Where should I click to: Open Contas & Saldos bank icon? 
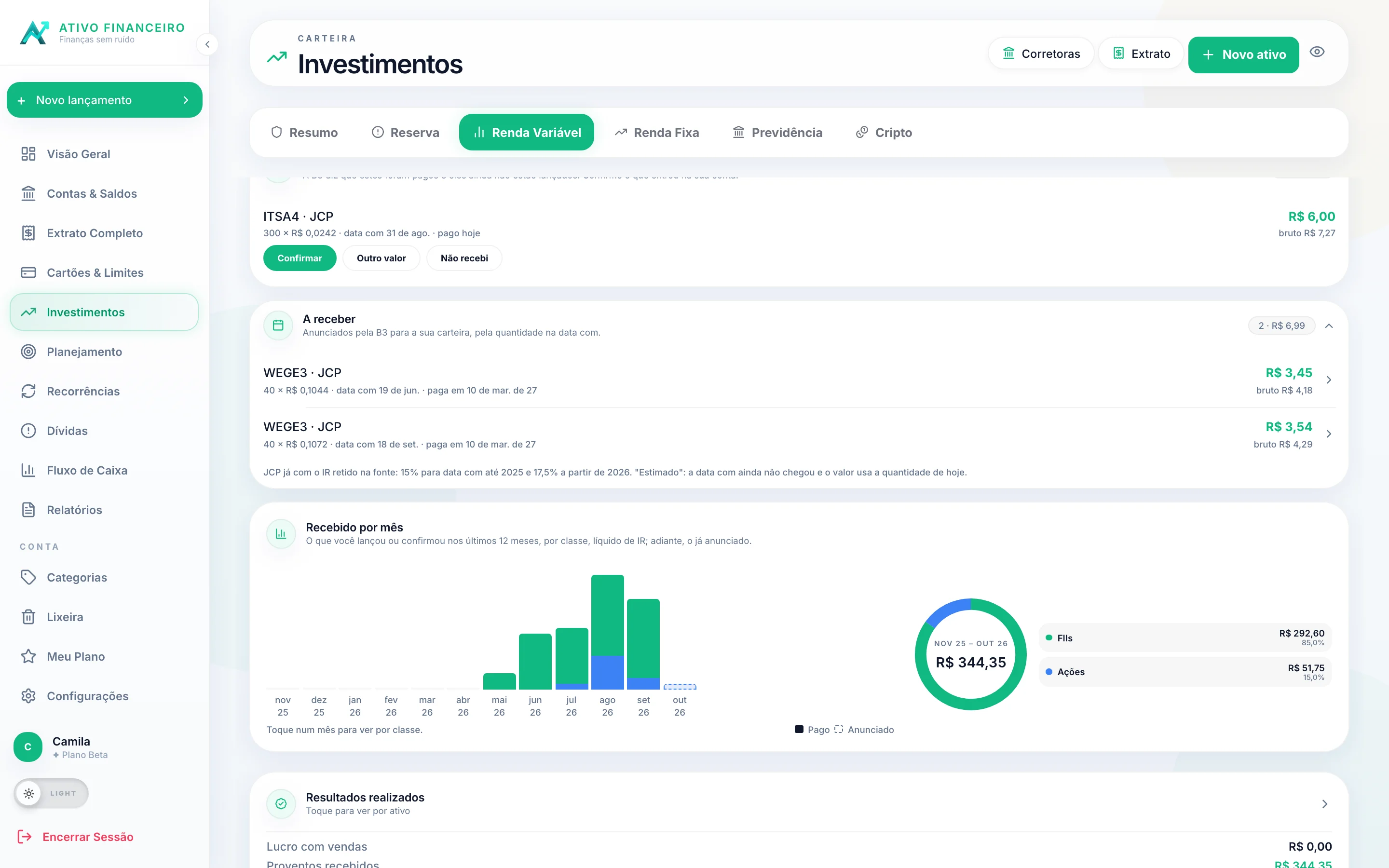coord(28,193)
